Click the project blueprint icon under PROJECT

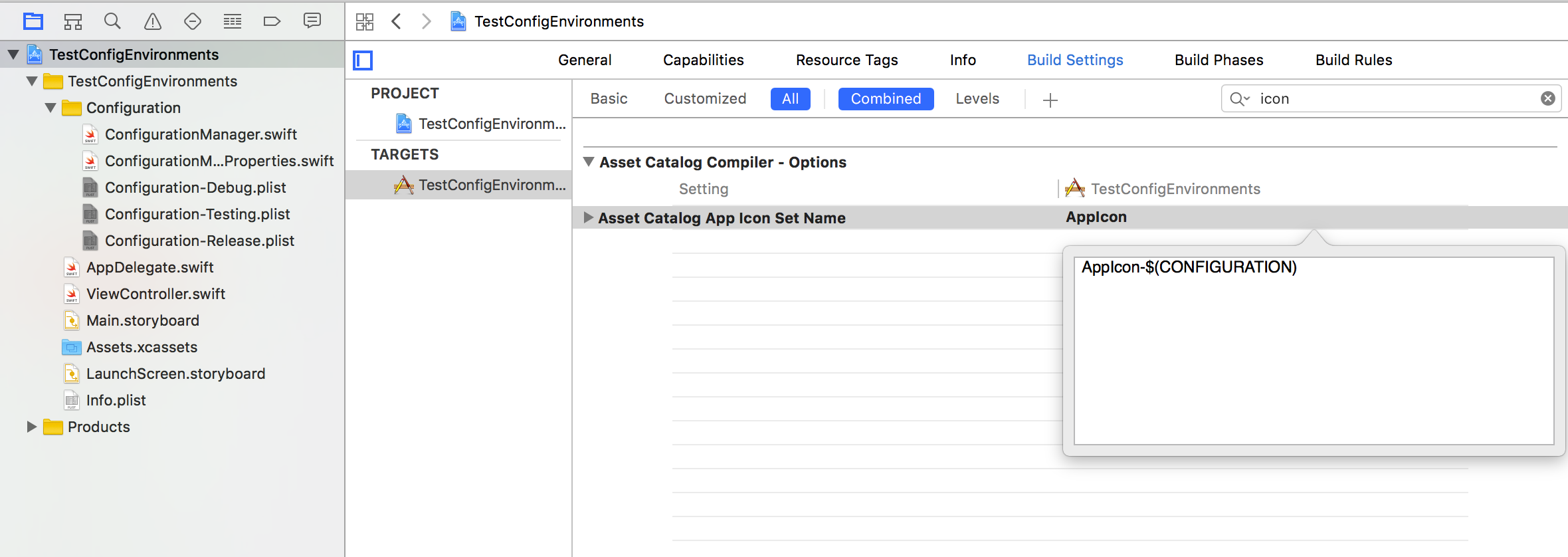(x=404, y=124)
